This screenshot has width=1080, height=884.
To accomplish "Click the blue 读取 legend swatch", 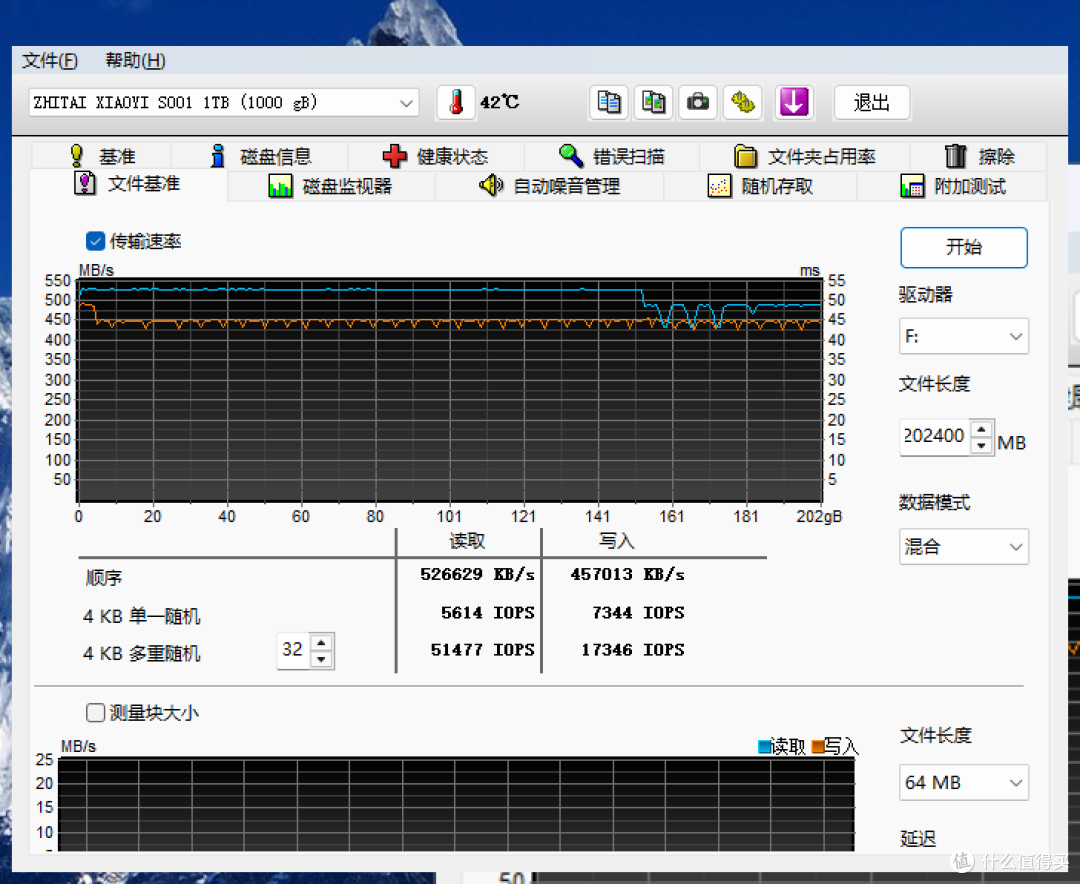I will 764,746.
